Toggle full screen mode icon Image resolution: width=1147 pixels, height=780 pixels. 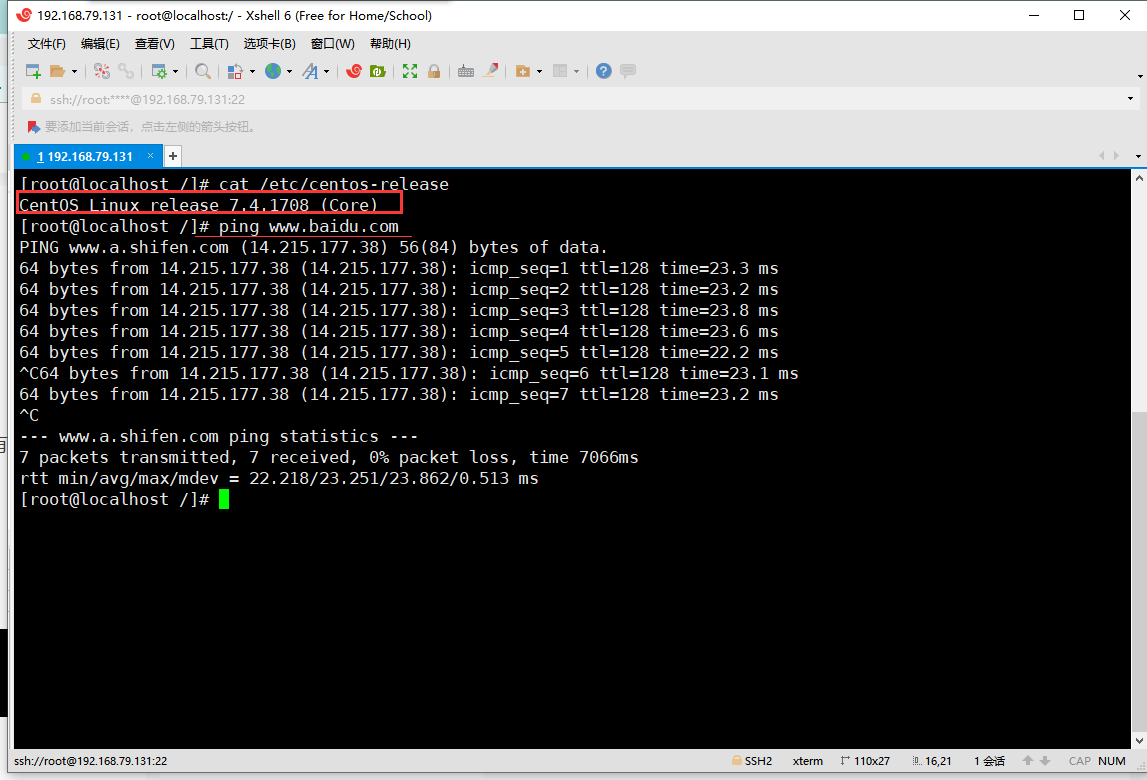(x=410, y=71)
